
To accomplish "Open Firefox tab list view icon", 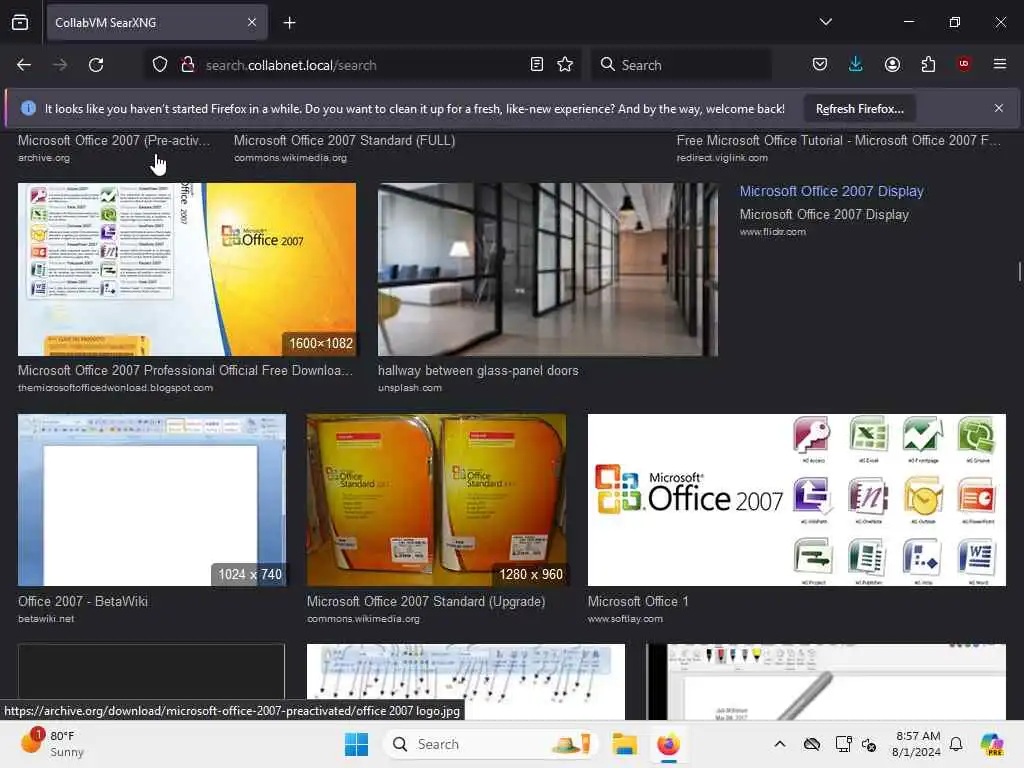I will pos(20,22).
